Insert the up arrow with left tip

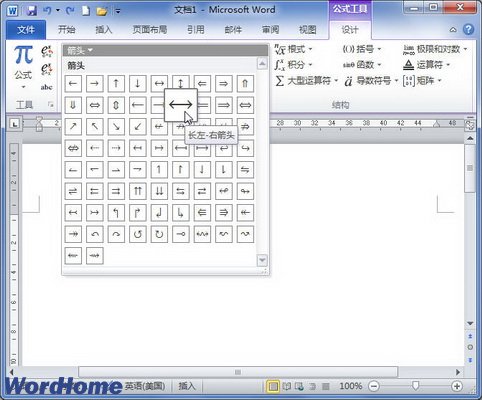[116, 212]
